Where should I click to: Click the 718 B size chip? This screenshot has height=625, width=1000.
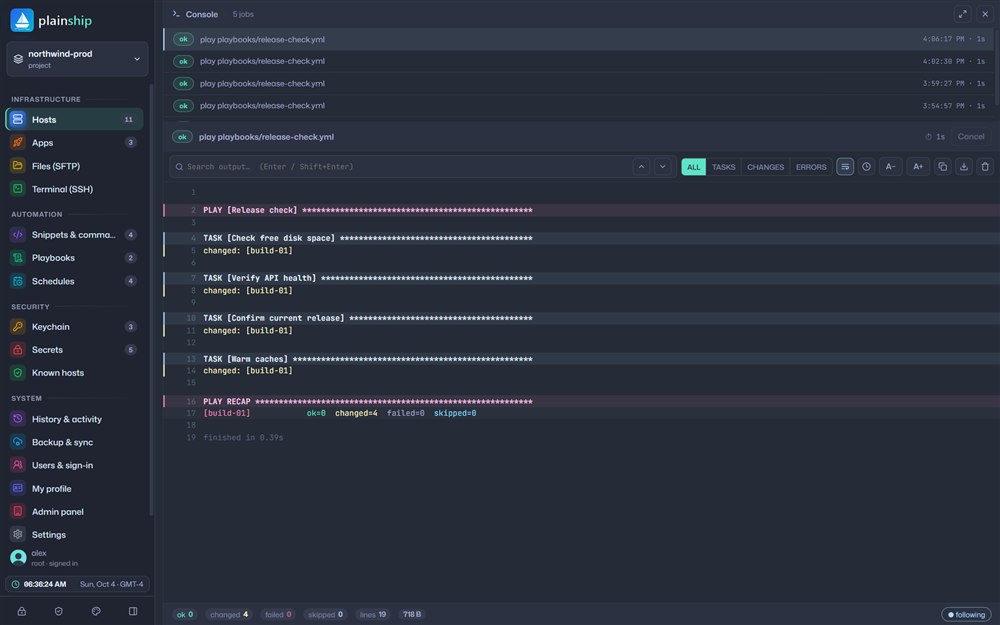click(x=412, y=615)
